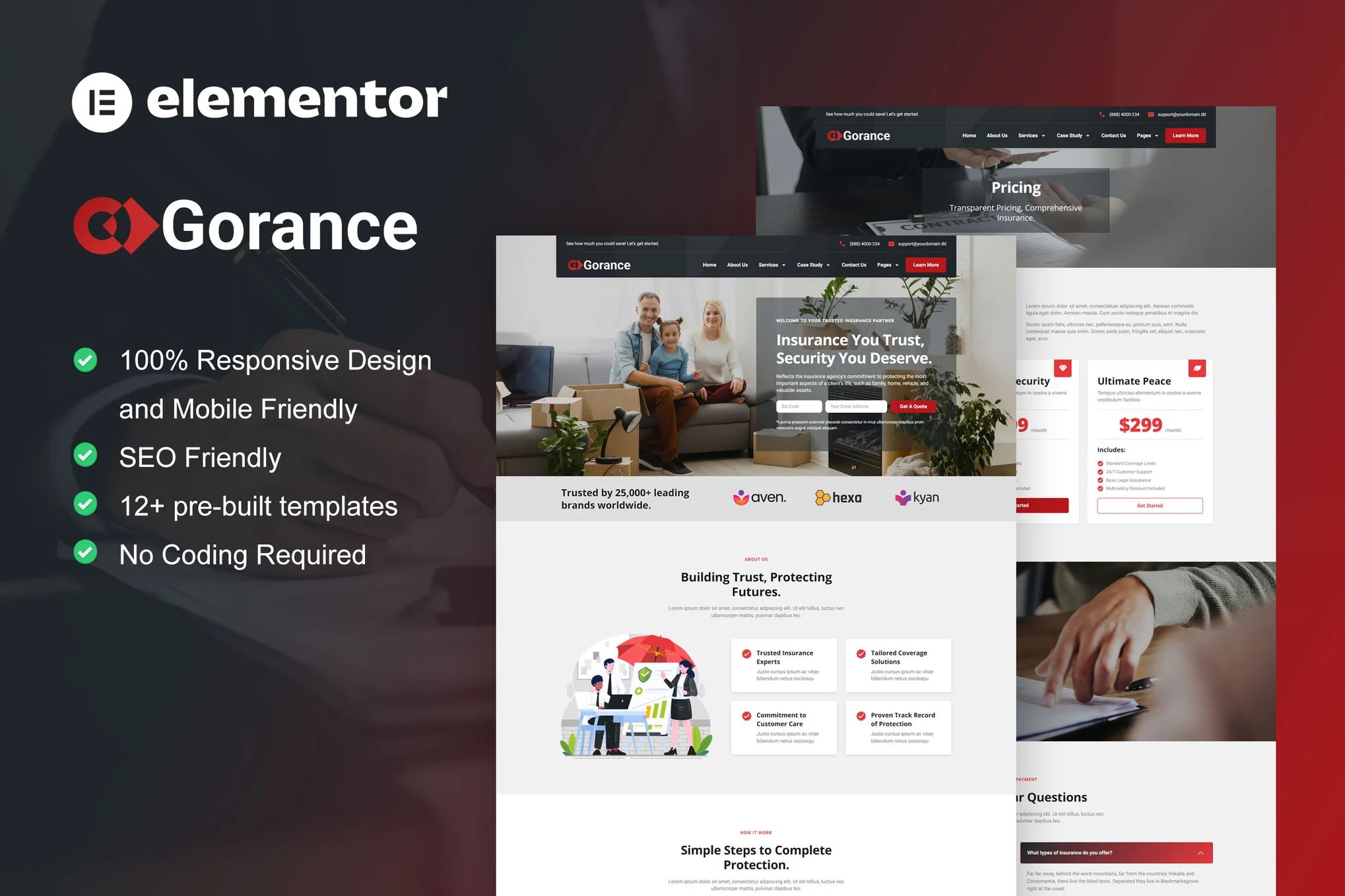Screen dimensions: 1345x896
Task: Select the About Us menu item
Action: (x=738, y=265)
